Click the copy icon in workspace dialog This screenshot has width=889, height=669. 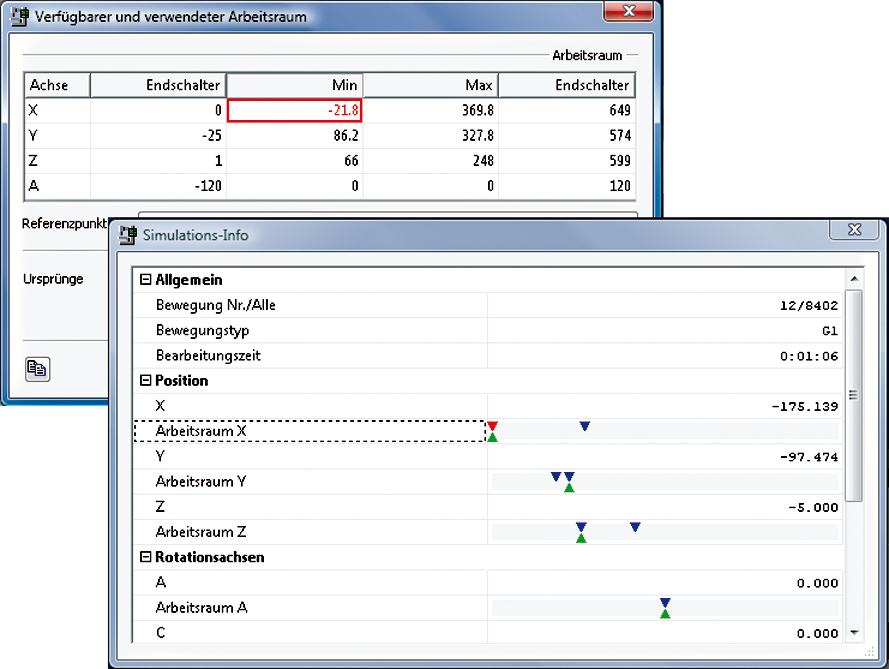tap(37, 369)
